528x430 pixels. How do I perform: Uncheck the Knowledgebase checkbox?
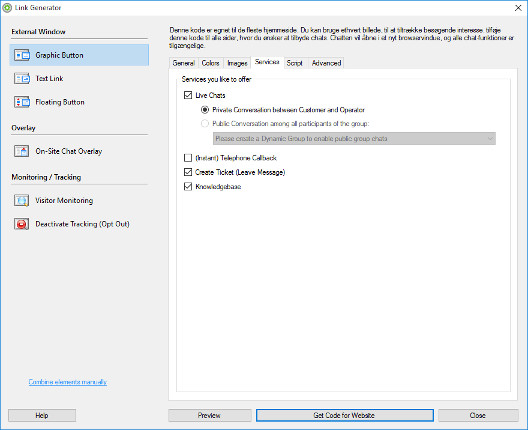point(188,187)
